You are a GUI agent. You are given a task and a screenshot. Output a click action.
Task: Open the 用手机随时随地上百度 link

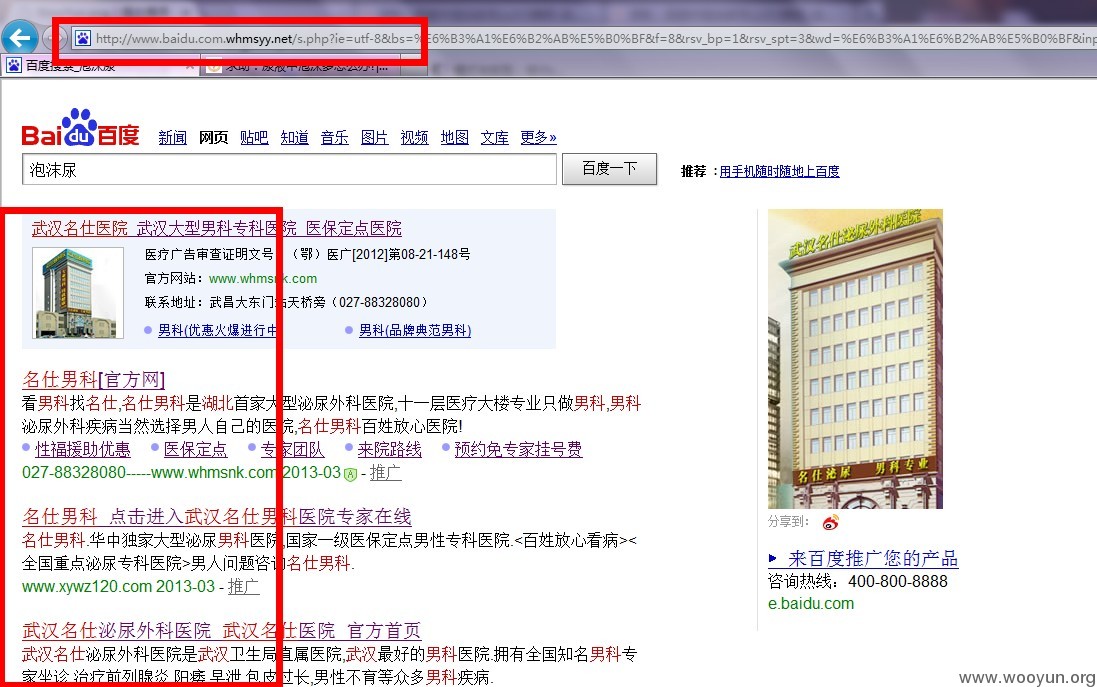coord(779,171)
